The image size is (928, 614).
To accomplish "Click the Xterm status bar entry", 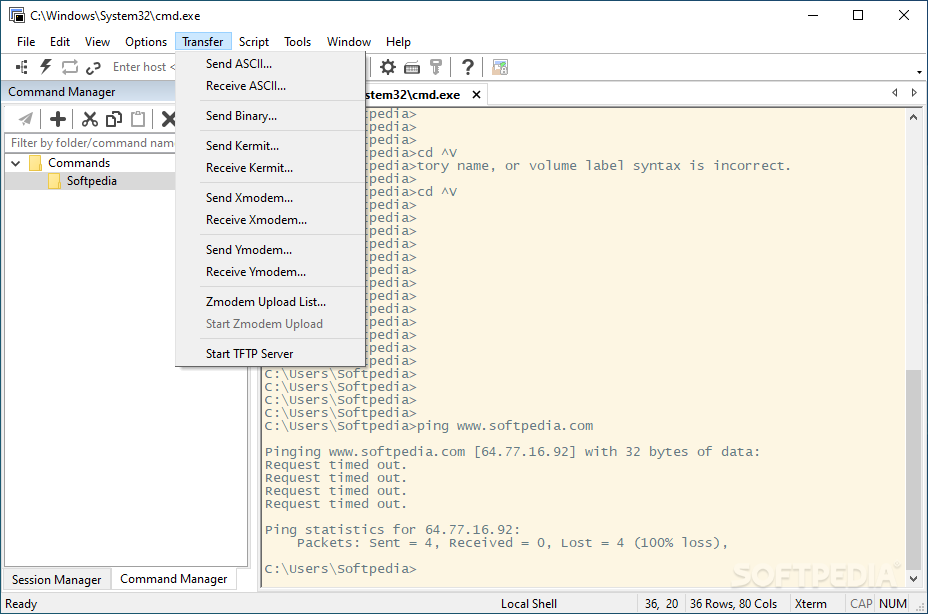I will [810, 604].
